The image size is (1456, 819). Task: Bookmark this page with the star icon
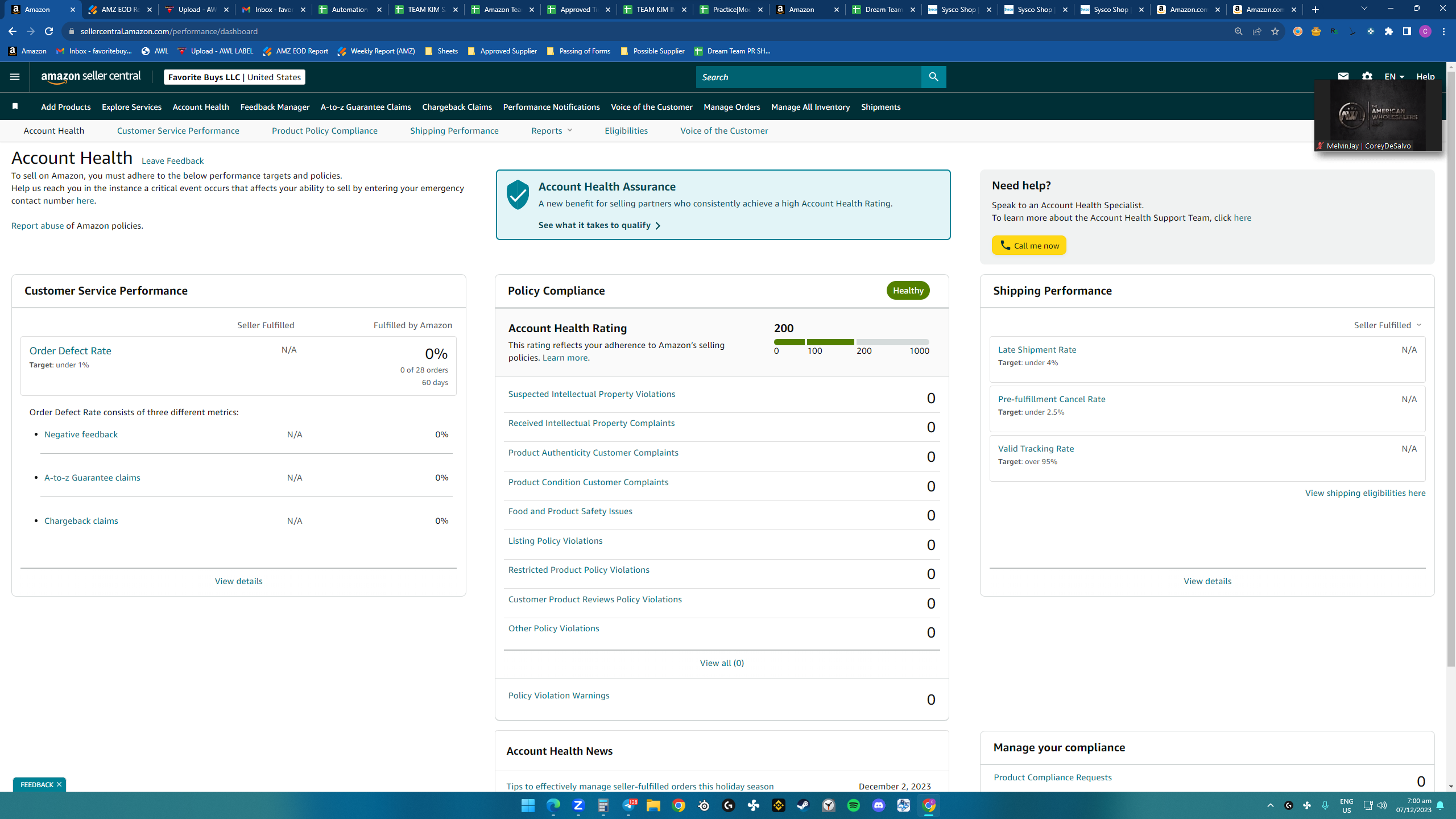[x=1275, y=31]
